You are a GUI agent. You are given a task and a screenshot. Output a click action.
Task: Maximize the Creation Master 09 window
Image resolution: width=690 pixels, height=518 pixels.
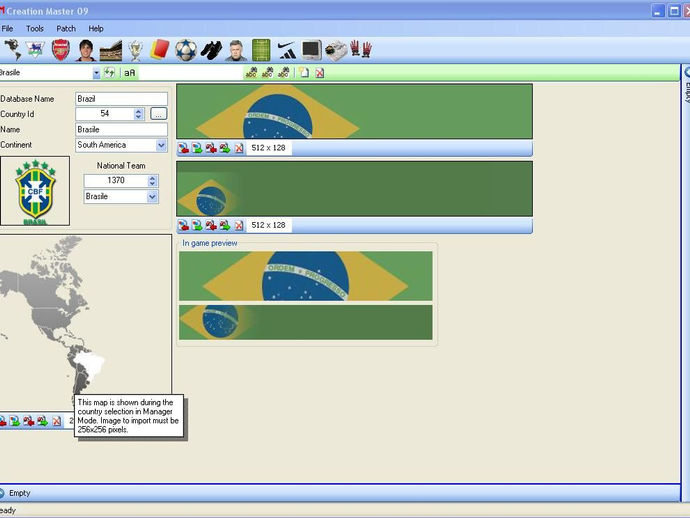tap(674, 11)
